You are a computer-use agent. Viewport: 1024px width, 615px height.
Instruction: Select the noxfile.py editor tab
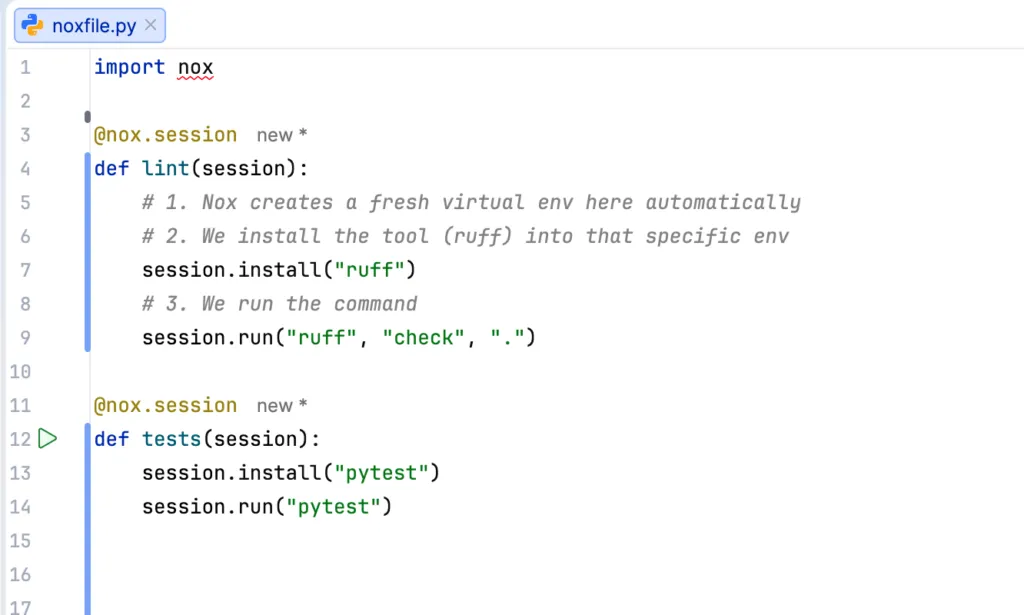click(89, 25)
